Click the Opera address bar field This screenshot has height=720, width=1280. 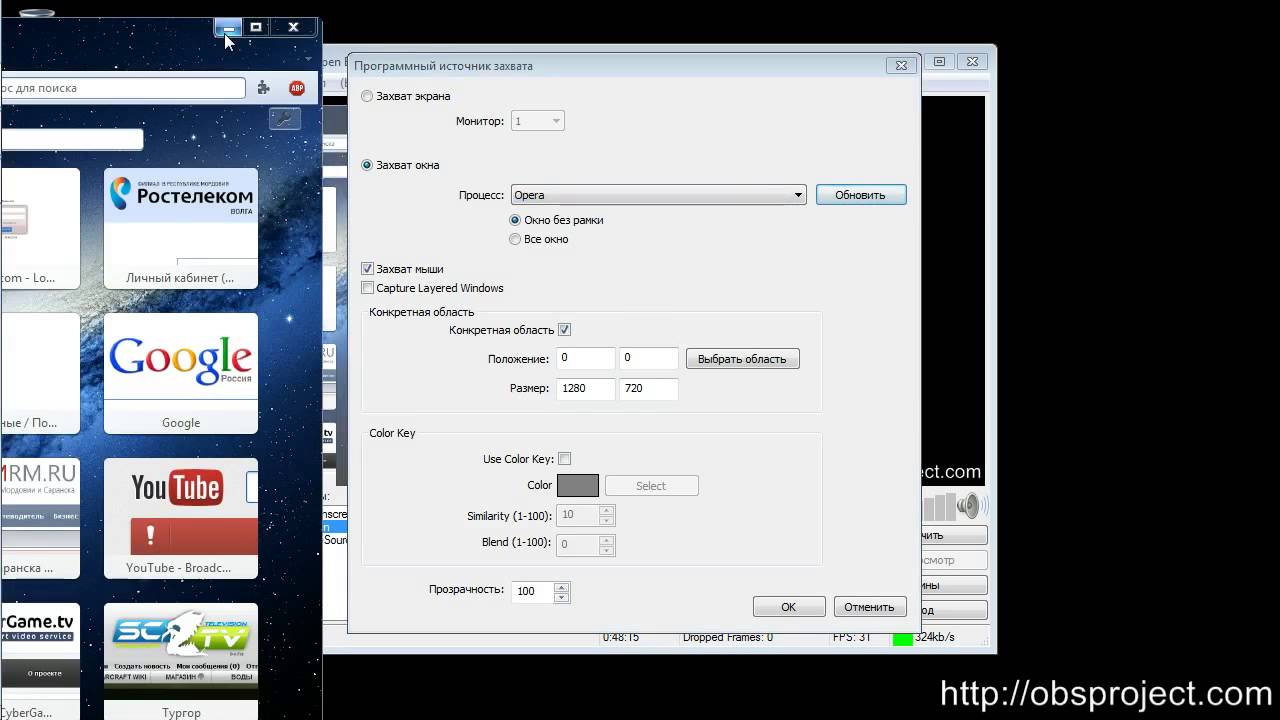(123, 88)
